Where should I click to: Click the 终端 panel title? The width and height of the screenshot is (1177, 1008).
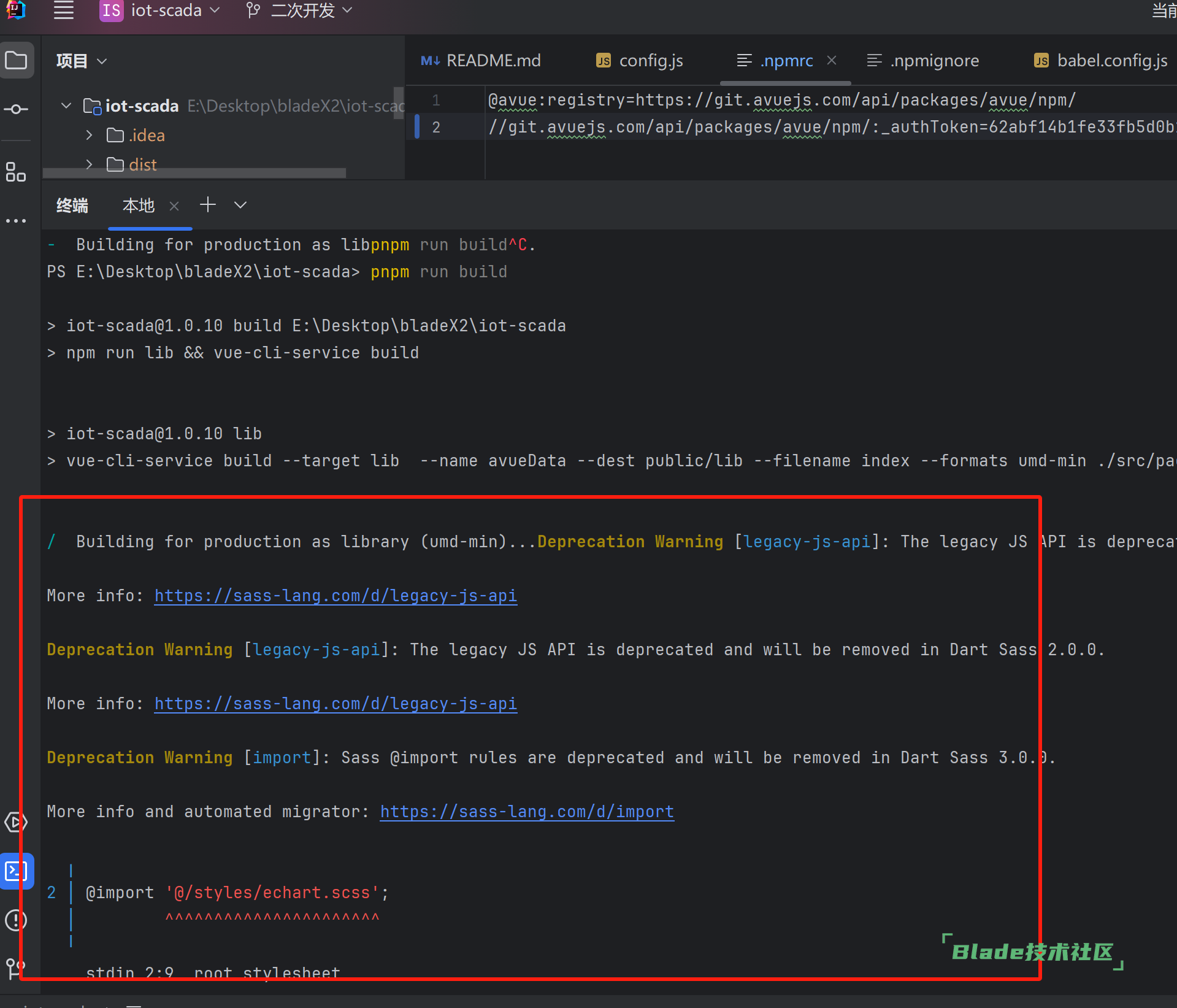tap(72, 205)
